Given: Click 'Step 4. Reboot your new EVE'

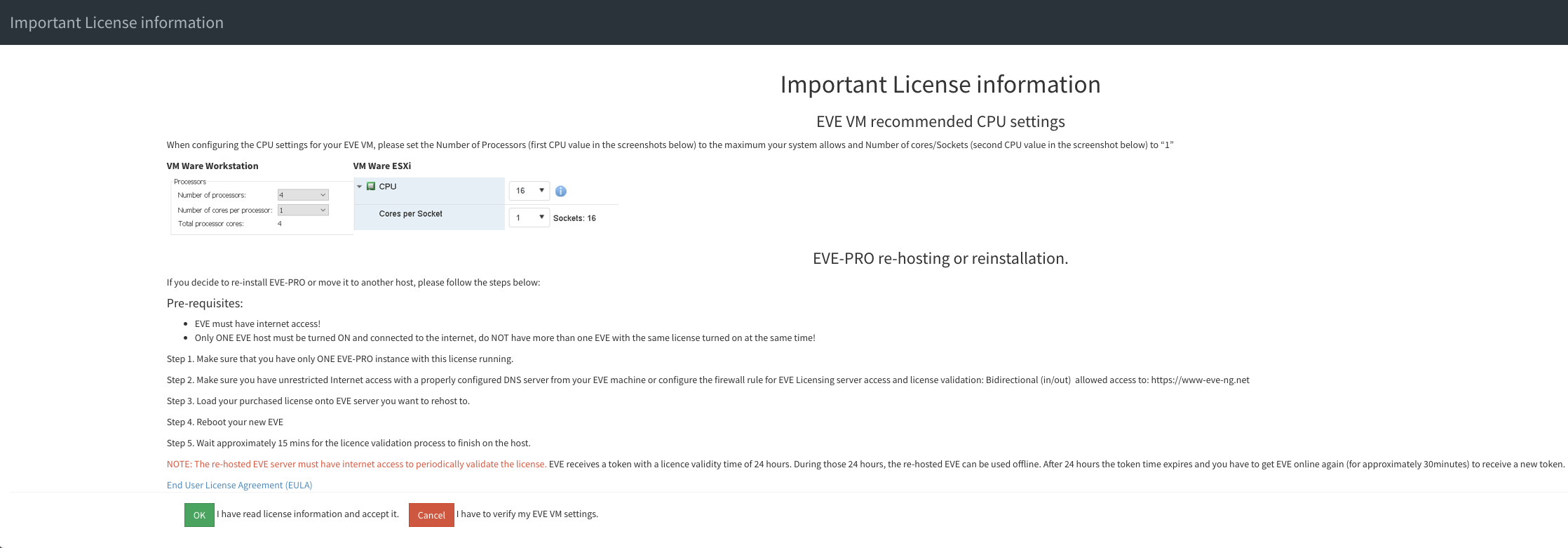Looking at the screenshot, I should pyautogui.click(x=225, y=422).
